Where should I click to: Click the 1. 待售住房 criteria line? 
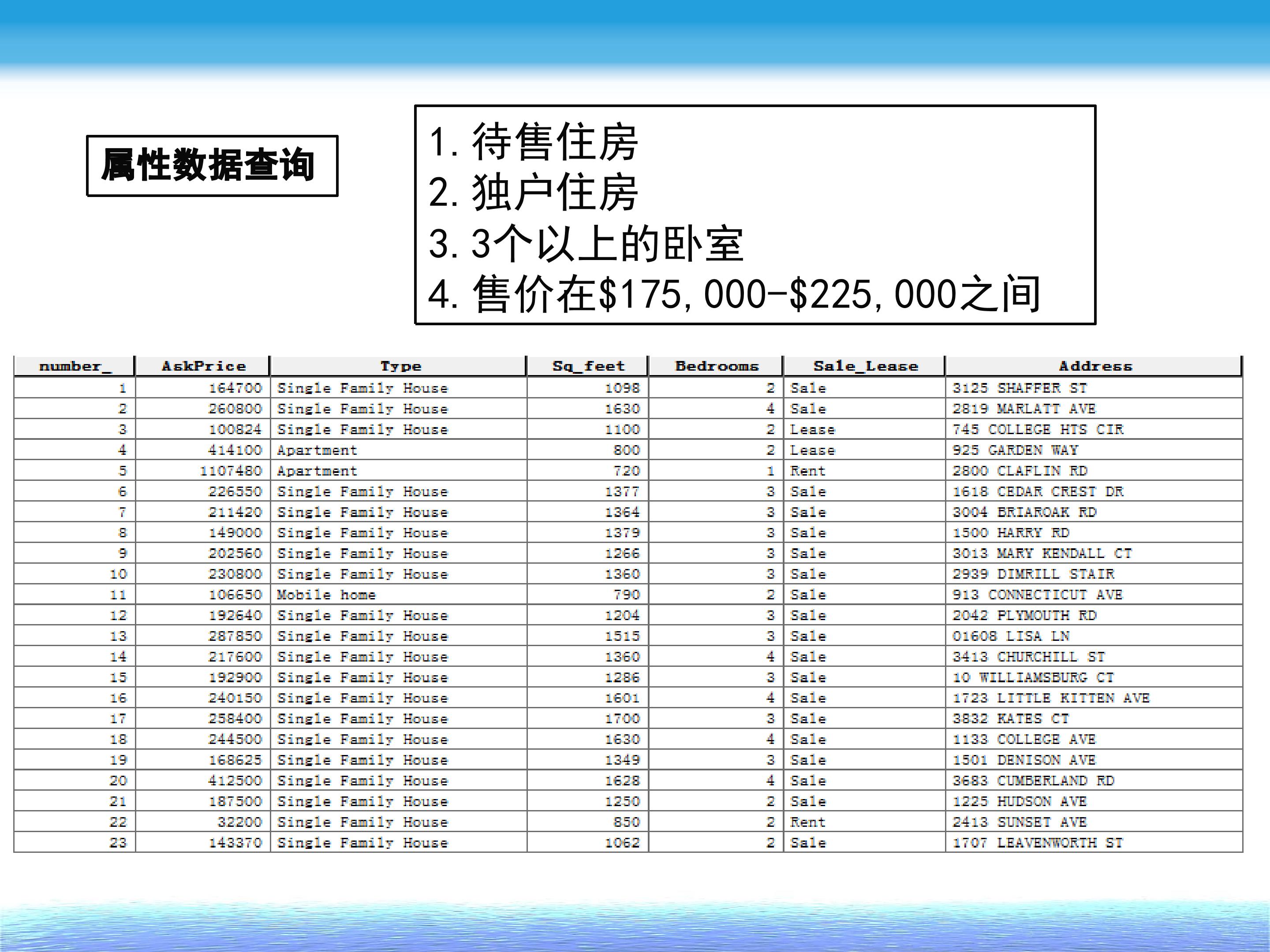[534, 142]
